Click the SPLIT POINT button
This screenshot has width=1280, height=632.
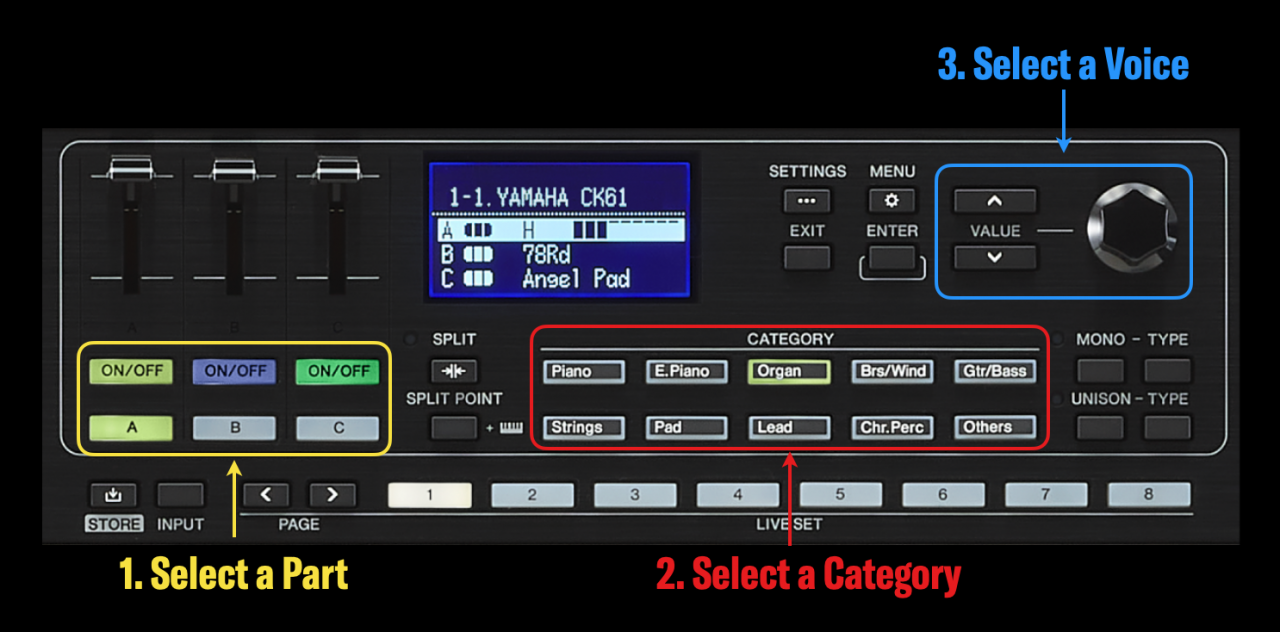pyautogui.click(x=454, y=428)
